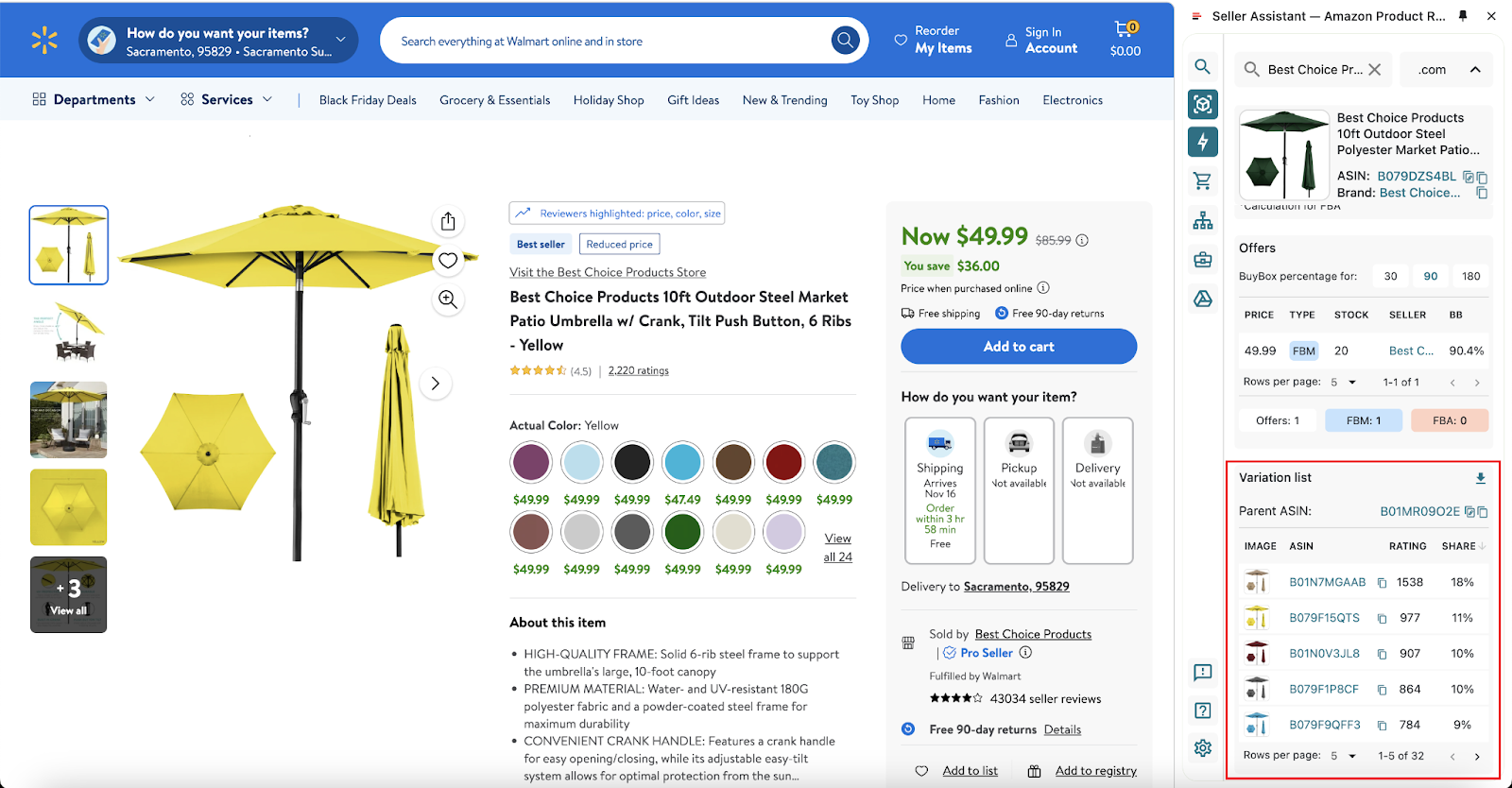Switch BuyBox percentage period to 180

click(x=1470, y=275)
